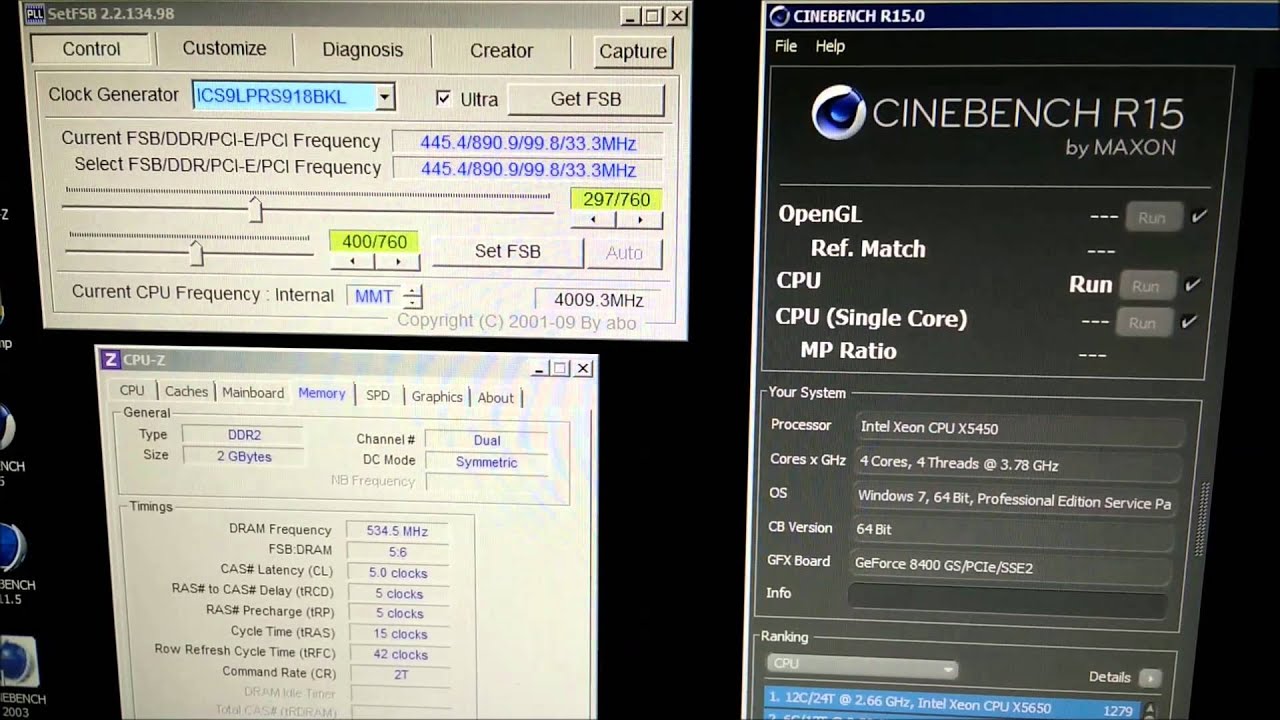Click left arrow under the 400/760 value
The height and width of the screenshot is (720, 1280).
click(x=353, y=262)
